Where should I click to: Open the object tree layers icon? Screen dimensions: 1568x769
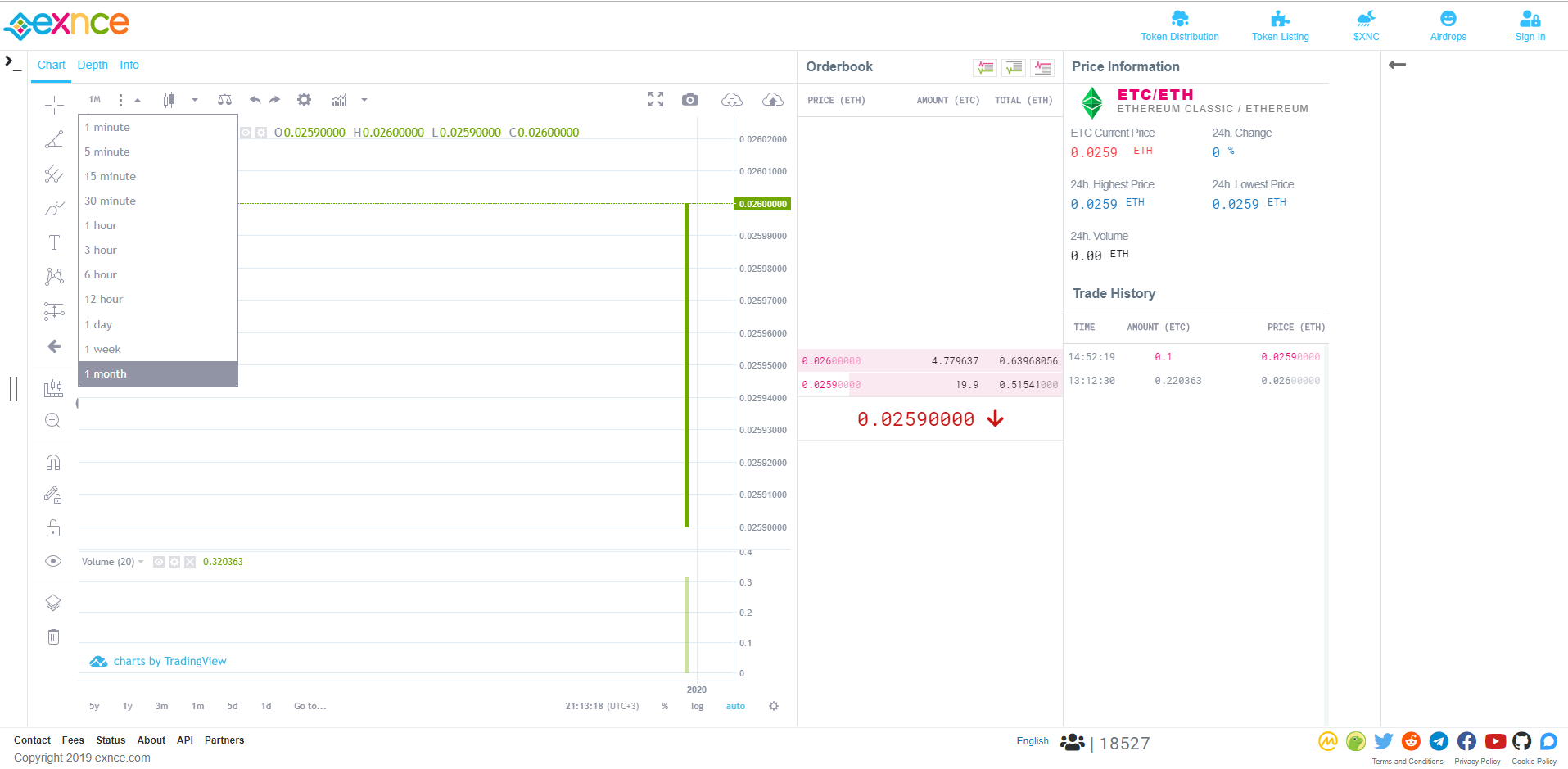pos(53,603)
